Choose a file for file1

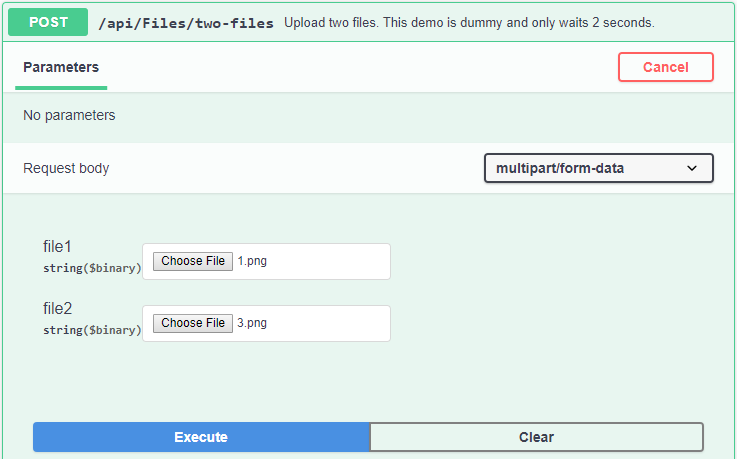193,261
